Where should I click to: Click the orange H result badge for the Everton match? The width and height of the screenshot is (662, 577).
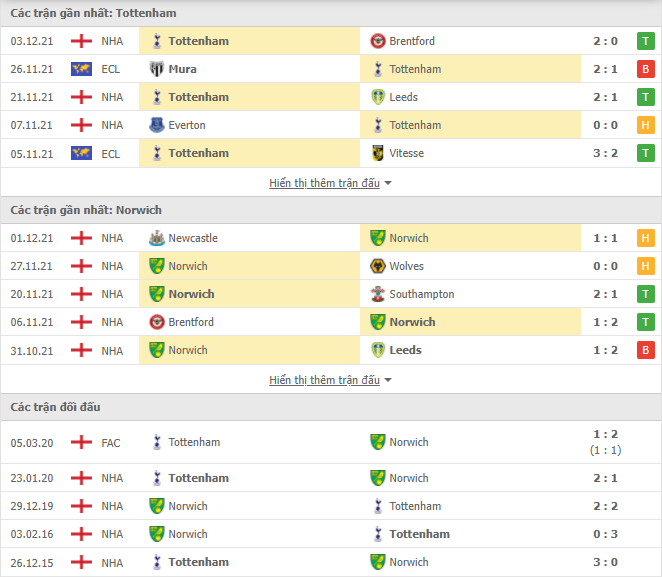coord(646,125)
